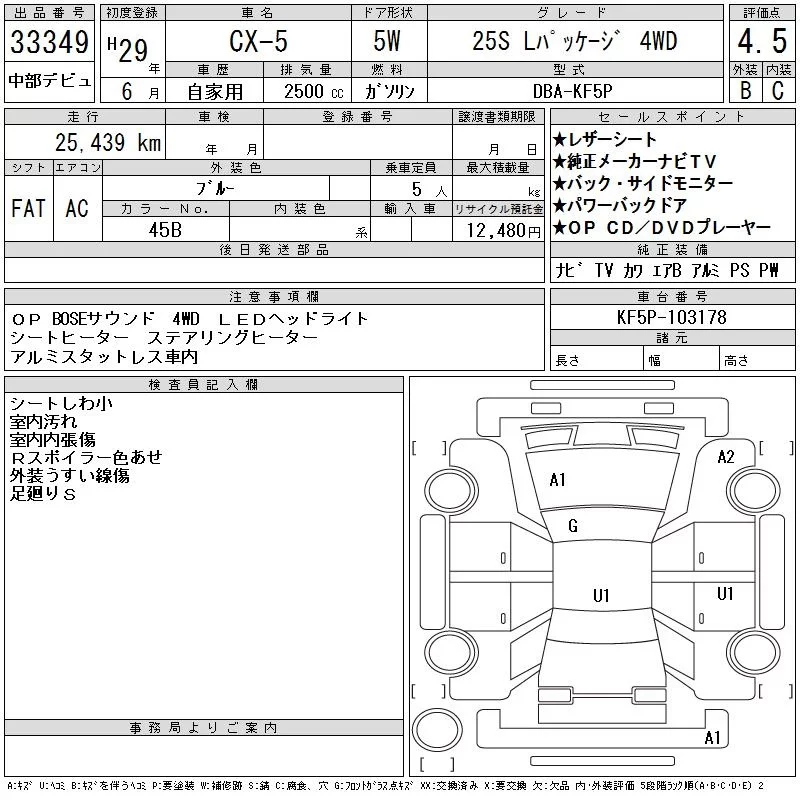Screen dimensions: 800x800
Task: Select shift type FAT
Action: click(29, 208)
